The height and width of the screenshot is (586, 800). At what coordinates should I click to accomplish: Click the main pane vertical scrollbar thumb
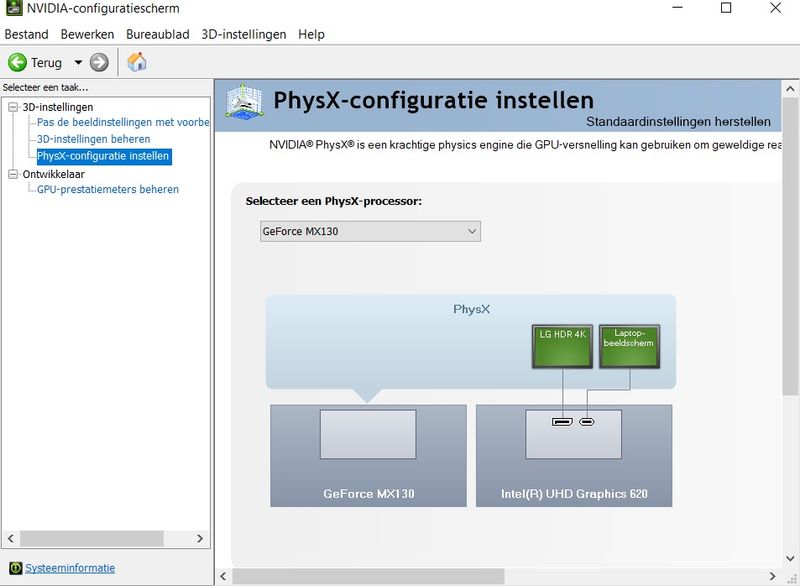(790, 246)
